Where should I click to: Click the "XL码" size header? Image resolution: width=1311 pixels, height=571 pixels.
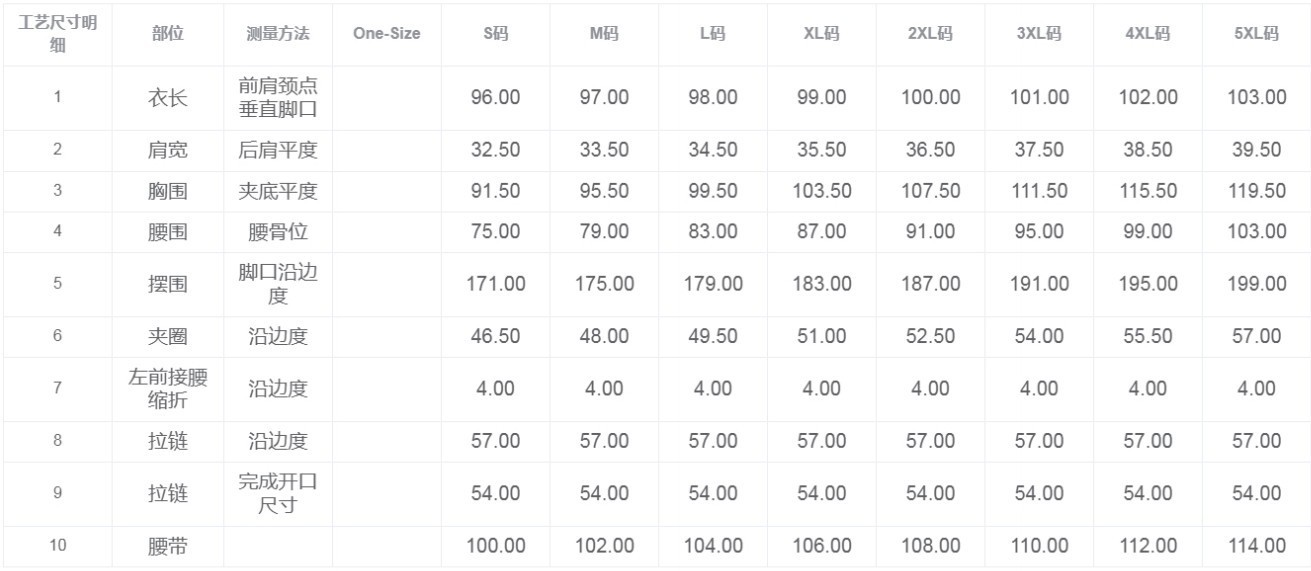pyautogui.click(x=821, y=33)
